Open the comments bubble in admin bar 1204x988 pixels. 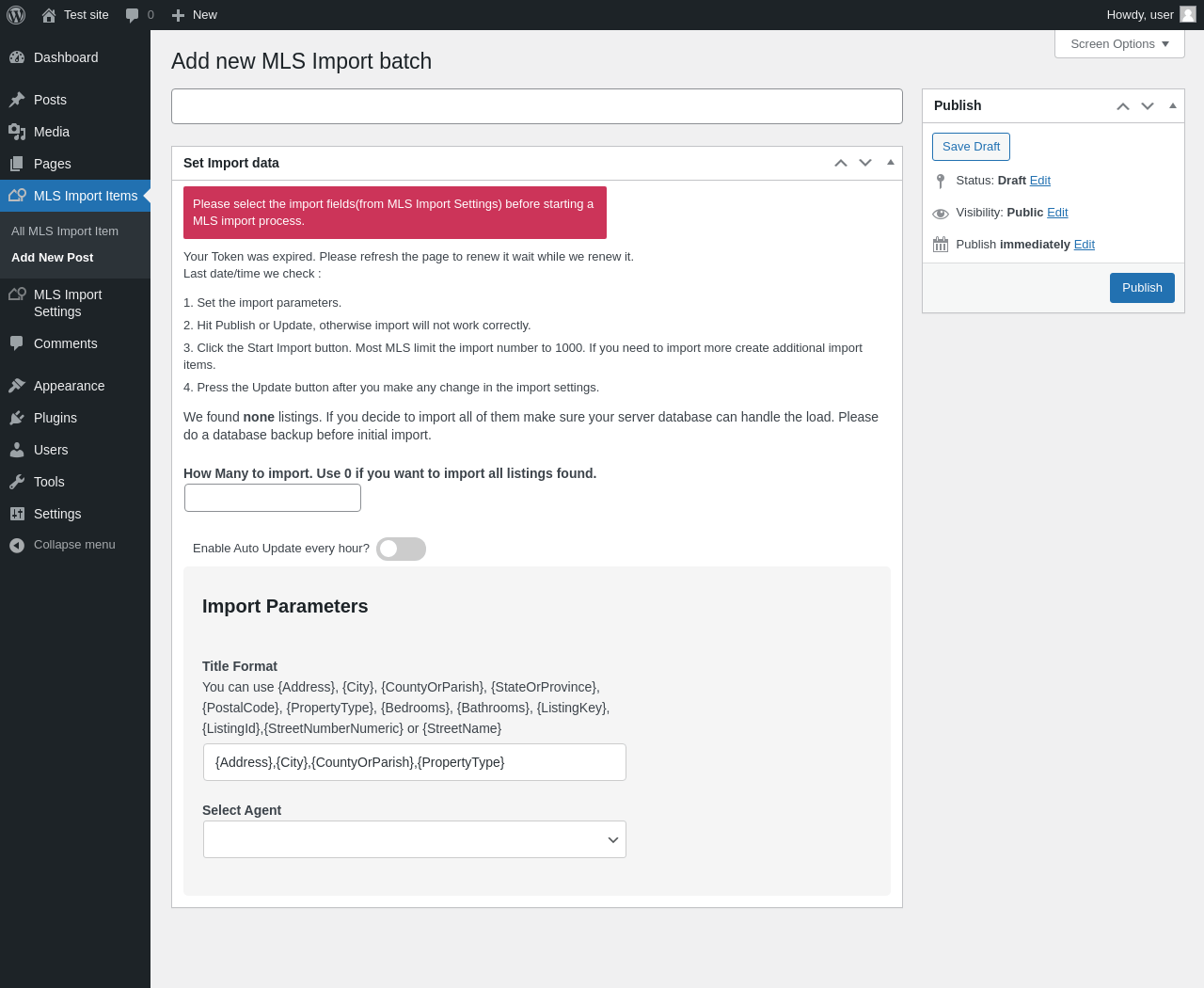133,15
